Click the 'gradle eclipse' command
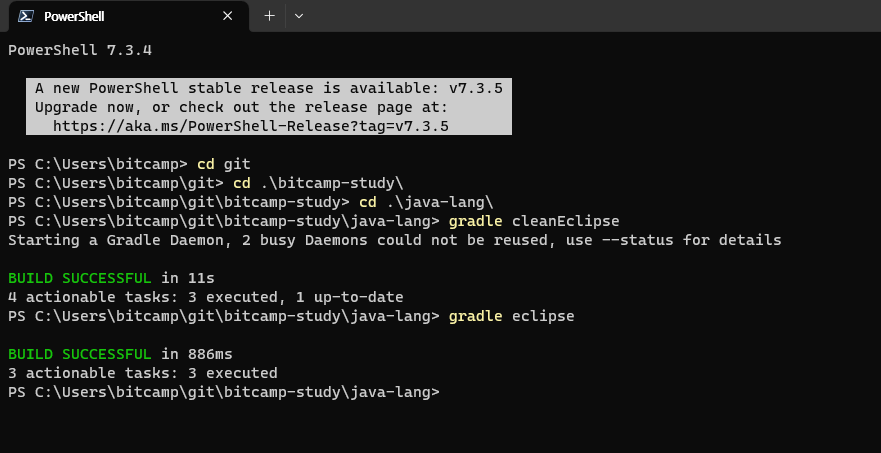881x453 pixels. pos(511,316)
